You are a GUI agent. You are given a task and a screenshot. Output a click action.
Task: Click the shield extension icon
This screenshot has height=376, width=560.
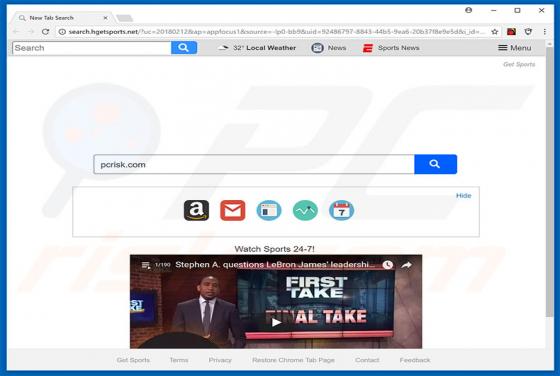(x=528, y=32)
